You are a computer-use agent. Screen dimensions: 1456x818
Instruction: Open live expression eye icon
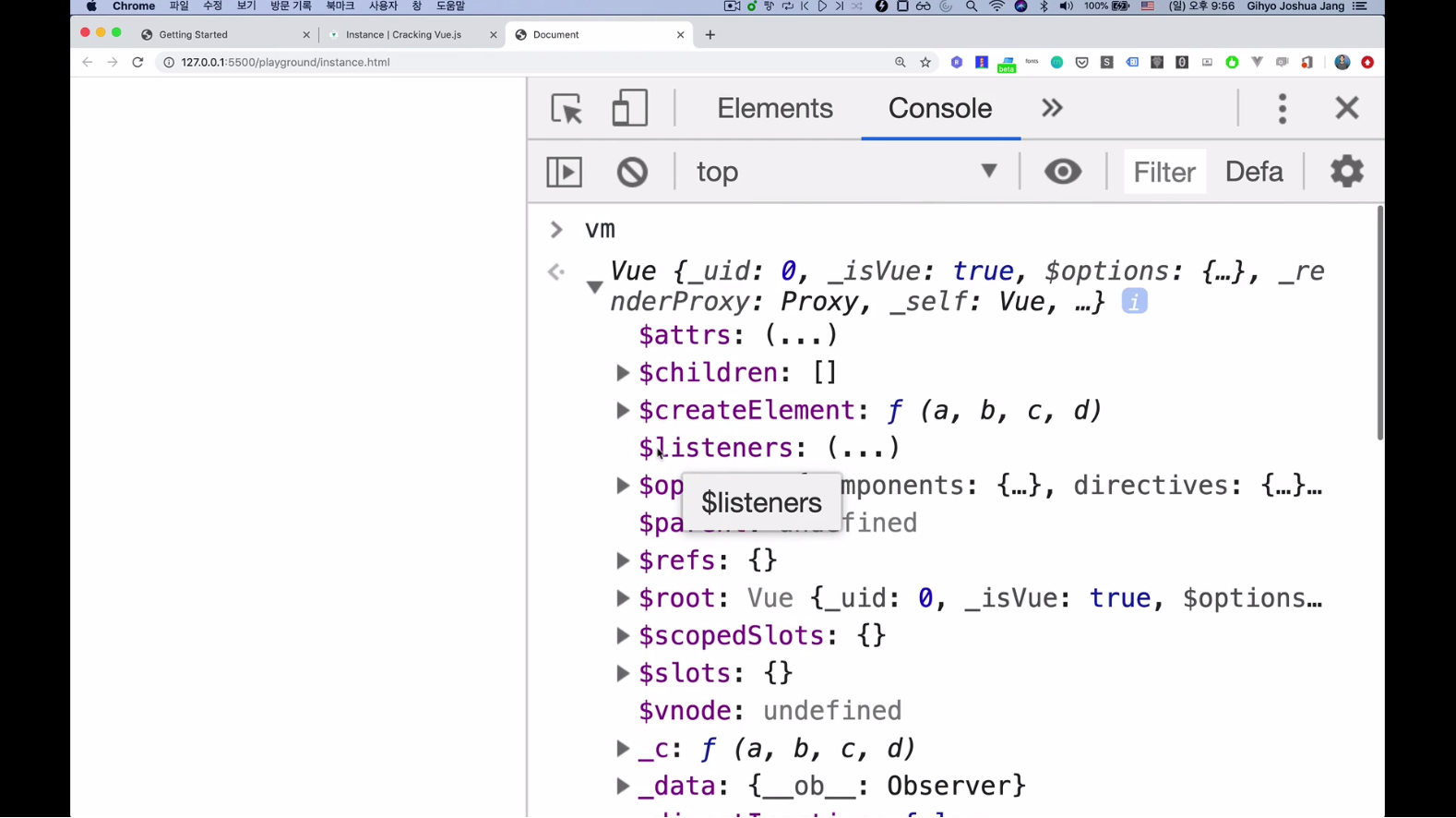pyautogui.click(x=1062, y=172)
